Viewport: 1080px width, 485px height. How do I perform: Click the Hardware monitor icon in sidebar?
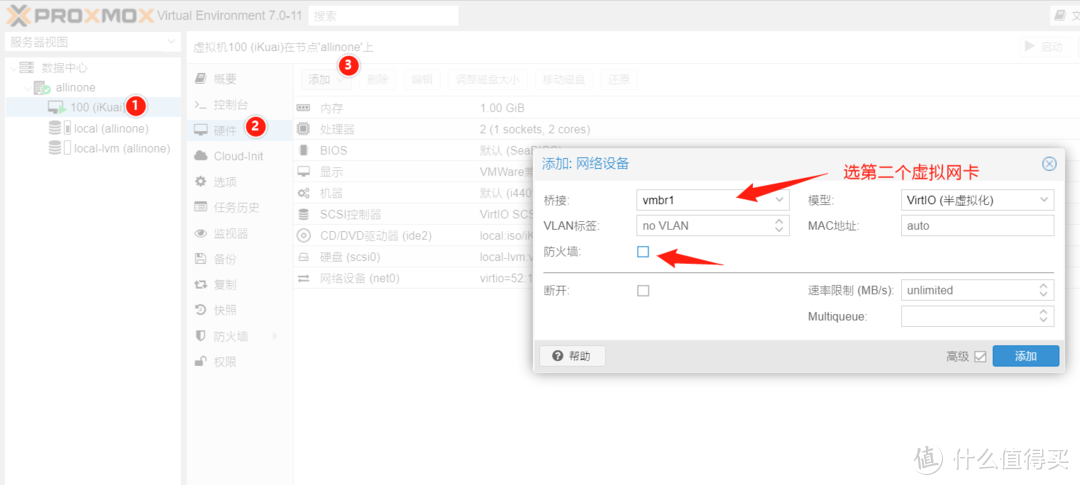coord(200,130)
